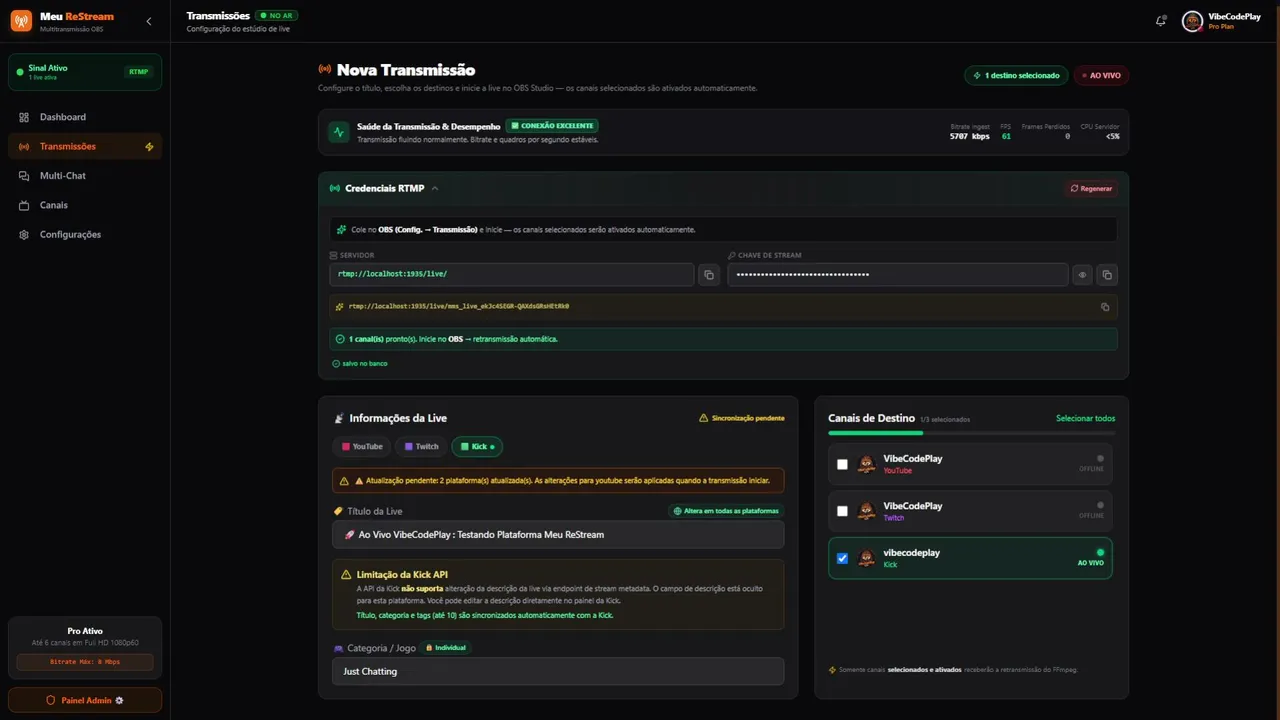Check the VibeCodePlay YouTube channel checkbox
Viewport: 1280px width, 720px height.
842,464
